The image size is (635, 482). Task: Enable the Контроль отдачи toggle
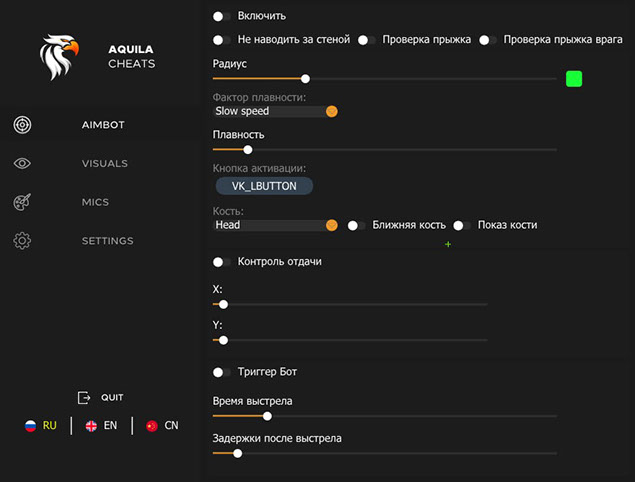(x=221, y=262)
